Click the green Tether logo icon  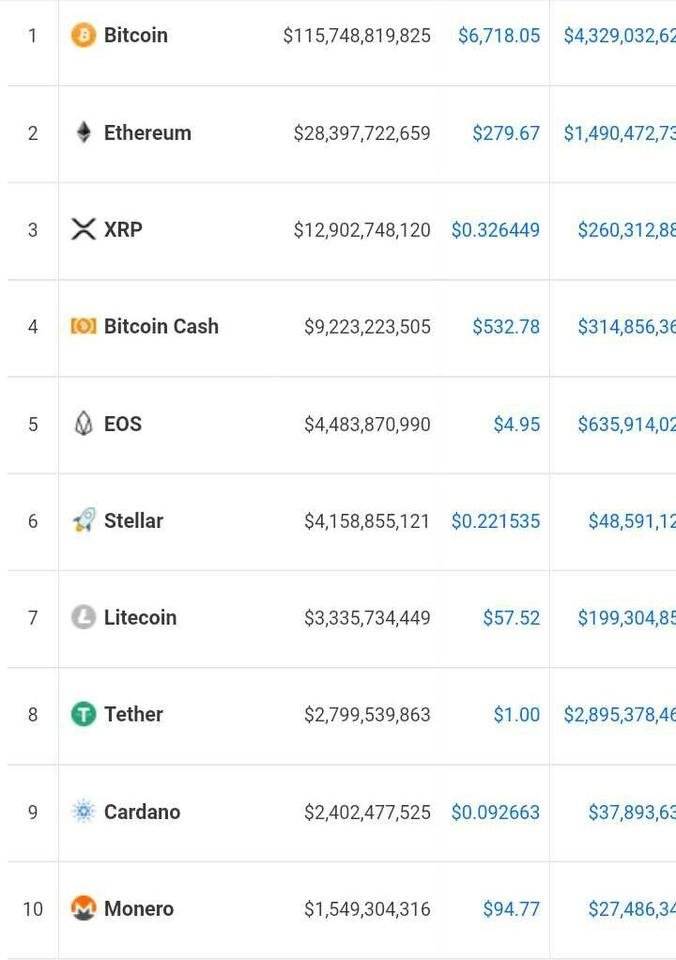point(83,714)
